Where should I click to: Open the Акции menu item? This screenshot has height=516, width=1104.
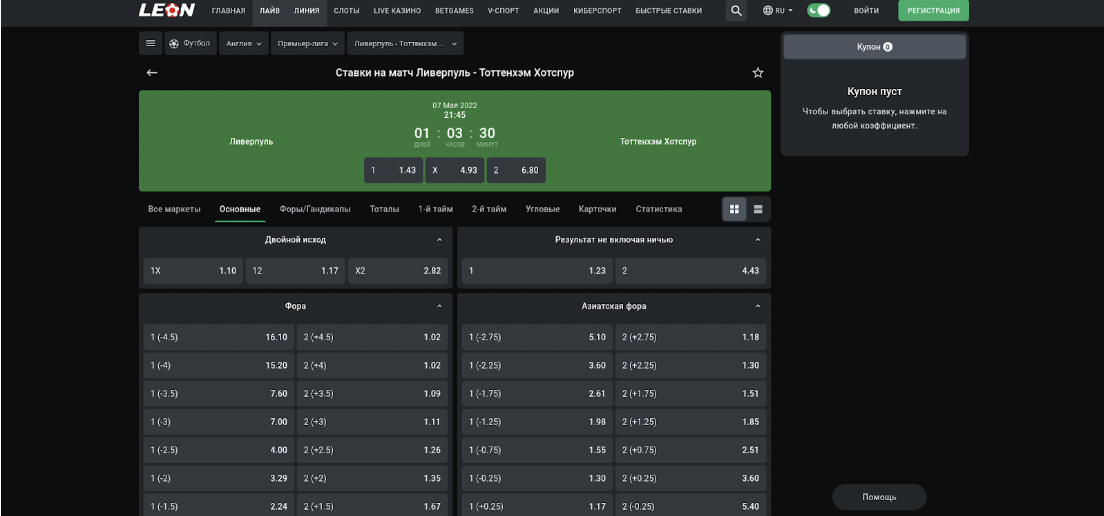[546, 11]
